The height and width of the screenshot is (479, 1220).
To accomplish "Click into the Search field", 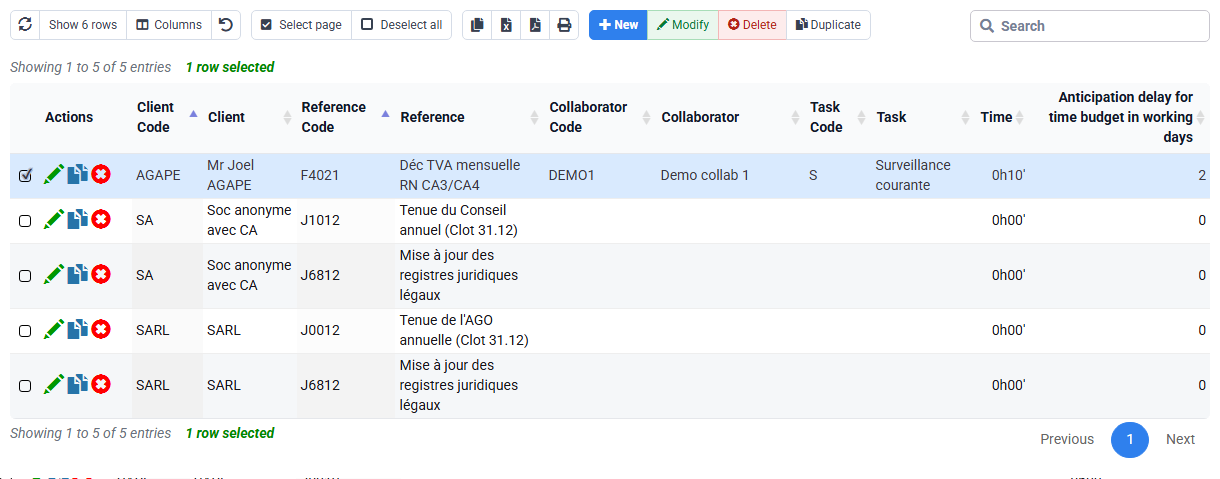I will [1089, 26].
